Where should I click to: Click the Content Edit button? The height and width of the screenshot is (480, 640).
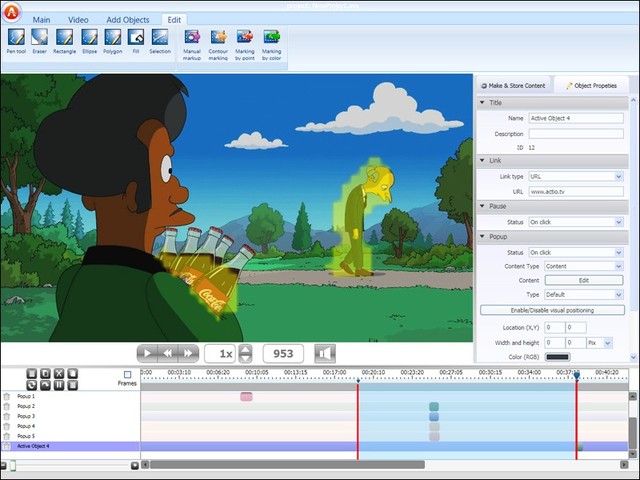click(584, 280)
